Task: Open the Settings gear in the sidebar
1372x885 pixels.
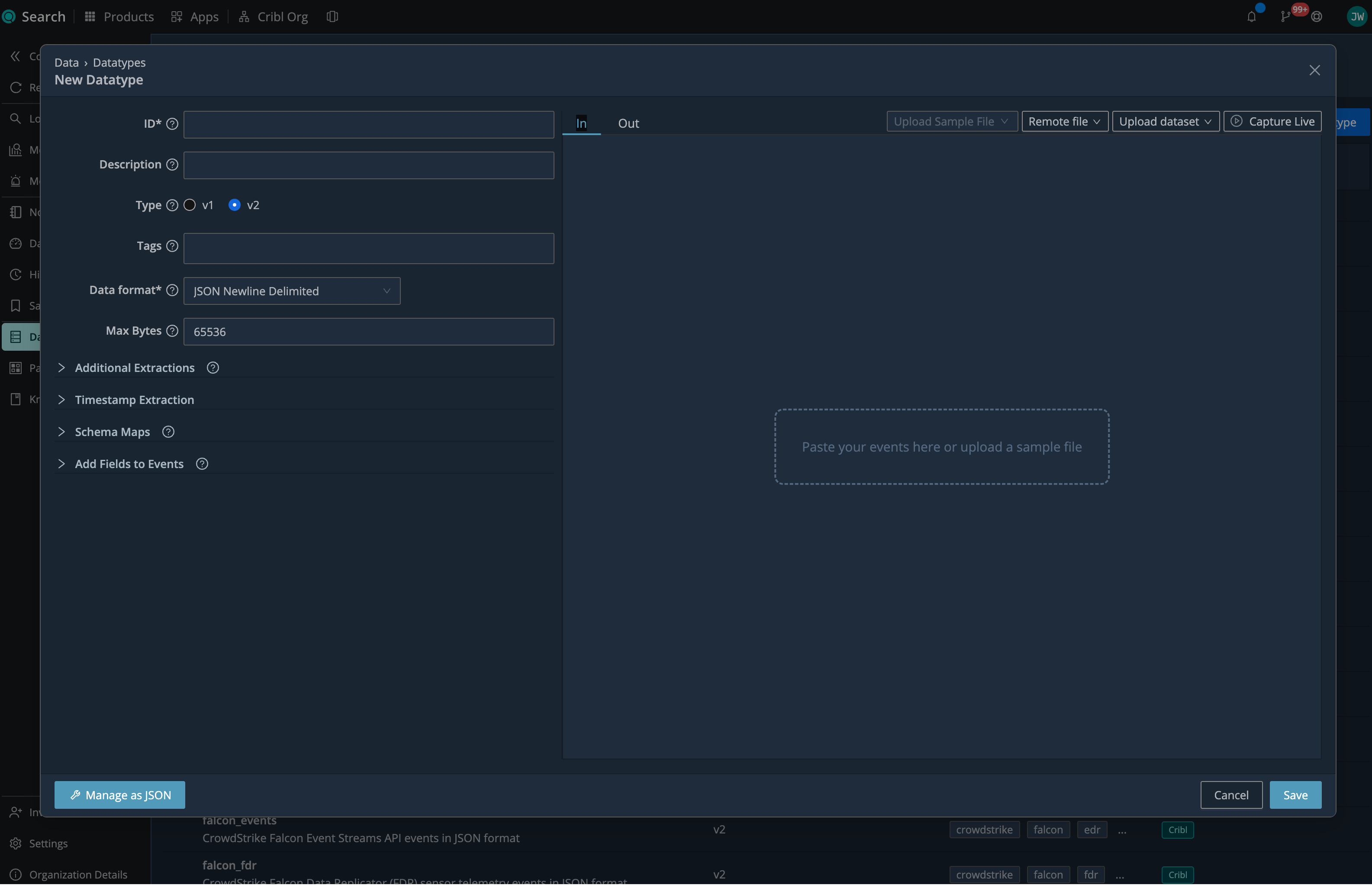Action: tap(16, 844)
